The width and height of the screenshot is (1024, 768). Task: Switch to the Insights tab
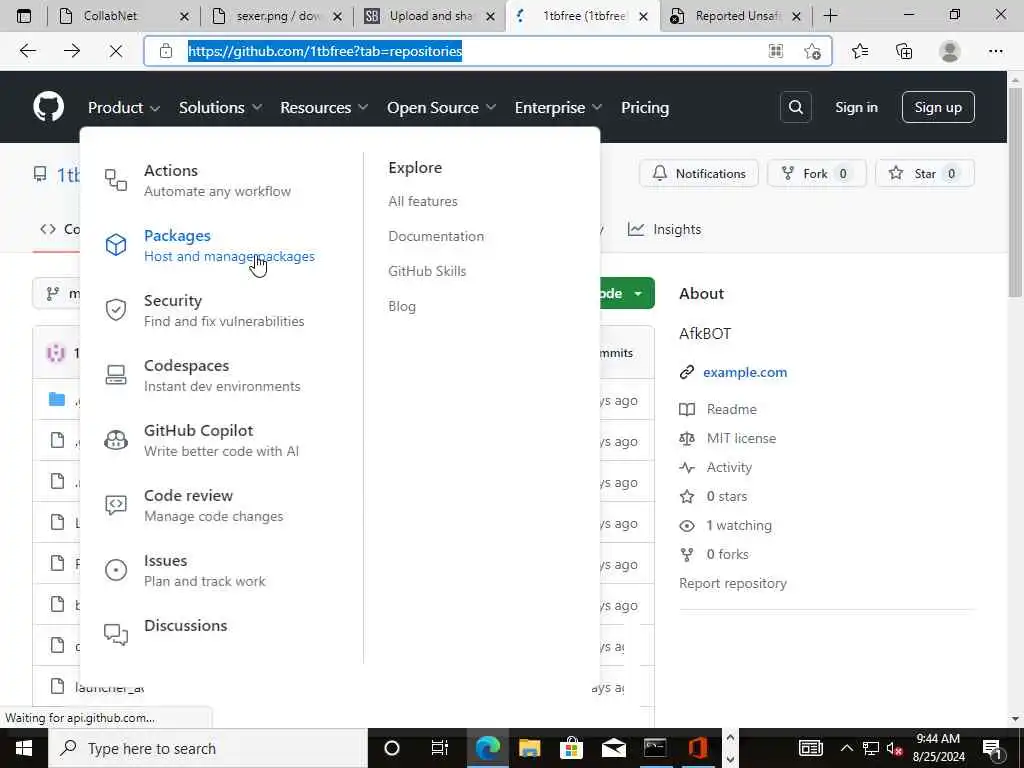point(665,229)
